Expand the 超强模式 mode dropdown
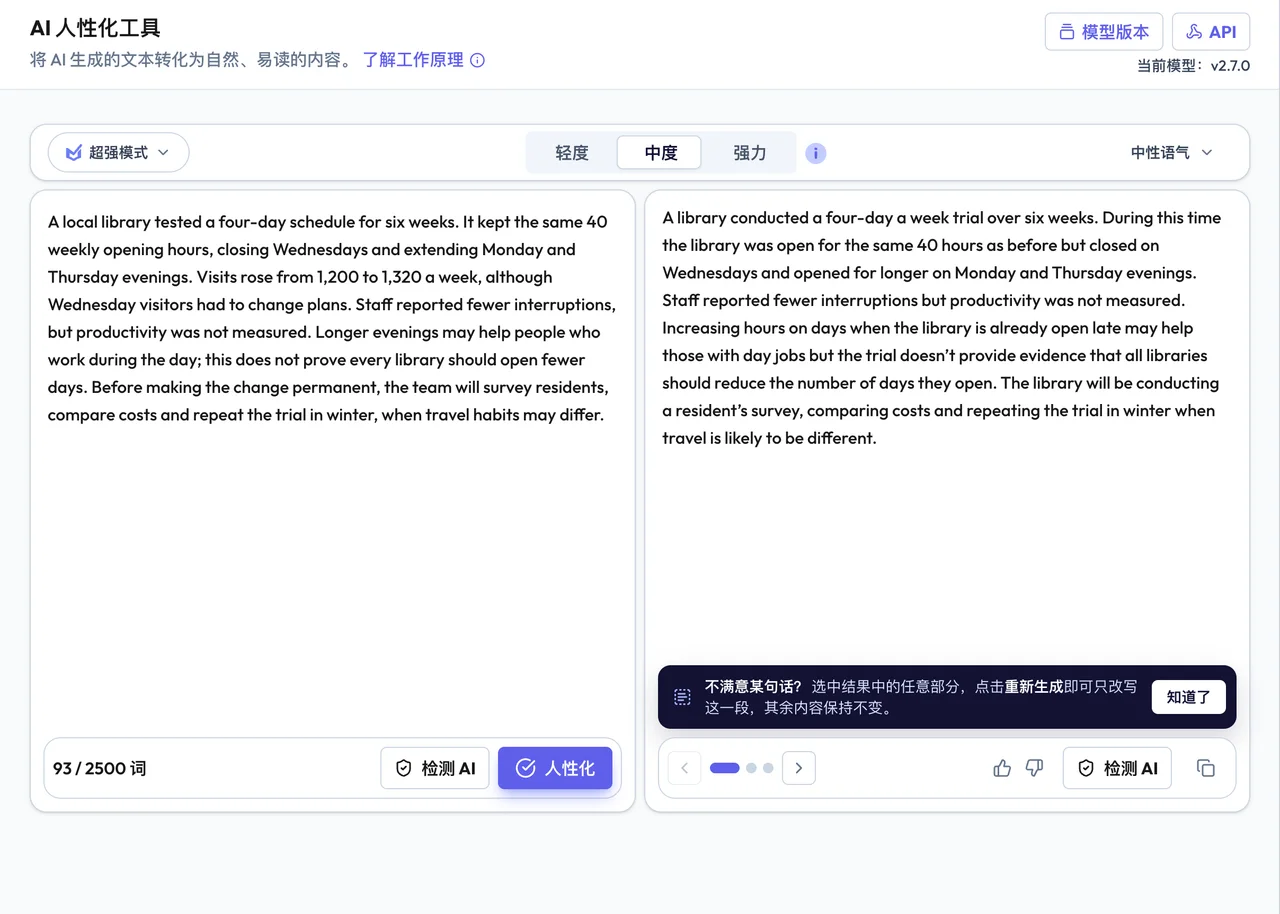This screenshot has width=1280, height=914. (118, 152)
